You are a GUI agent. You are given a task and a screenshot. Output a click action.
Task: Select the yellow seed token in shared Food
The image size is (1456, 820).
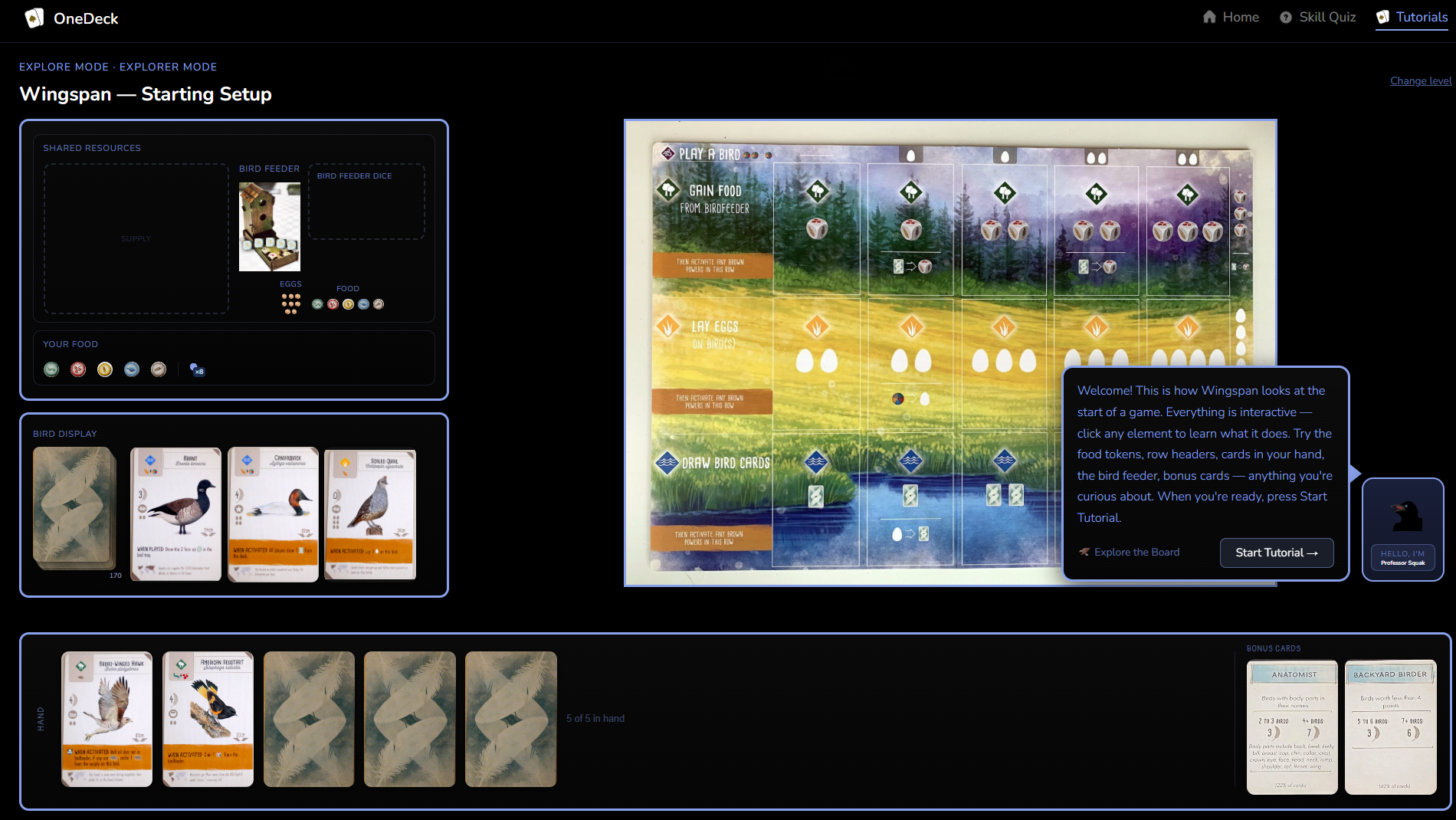[x=348, y=304]
